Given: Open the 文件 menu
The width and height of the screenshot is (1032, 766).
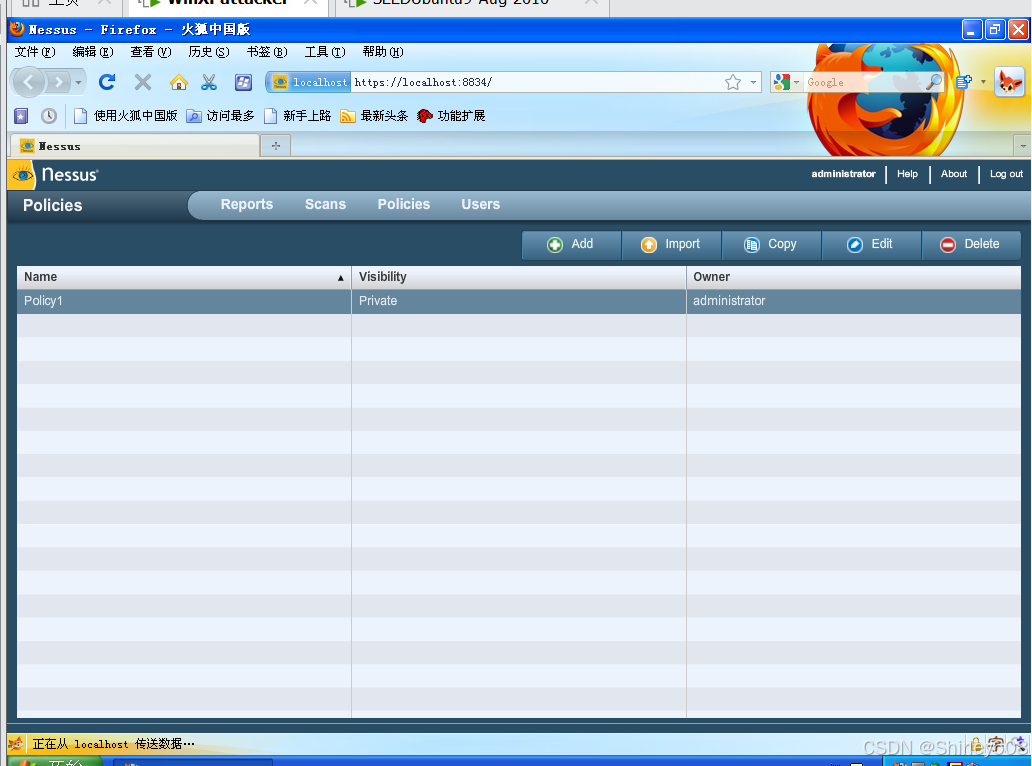Looking at the screenshot, I should point(35,52).
